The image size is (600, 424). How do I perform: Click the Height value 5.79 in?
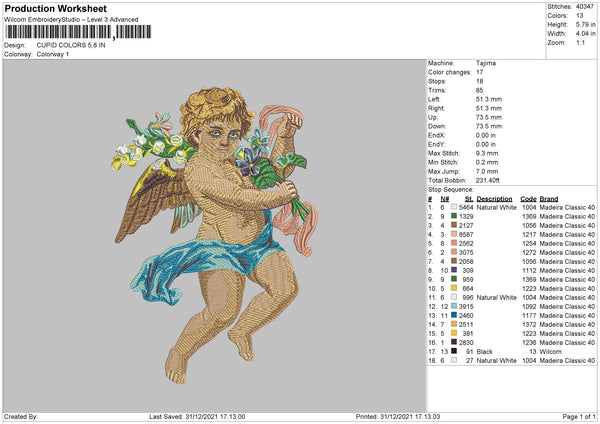[586, 24]
